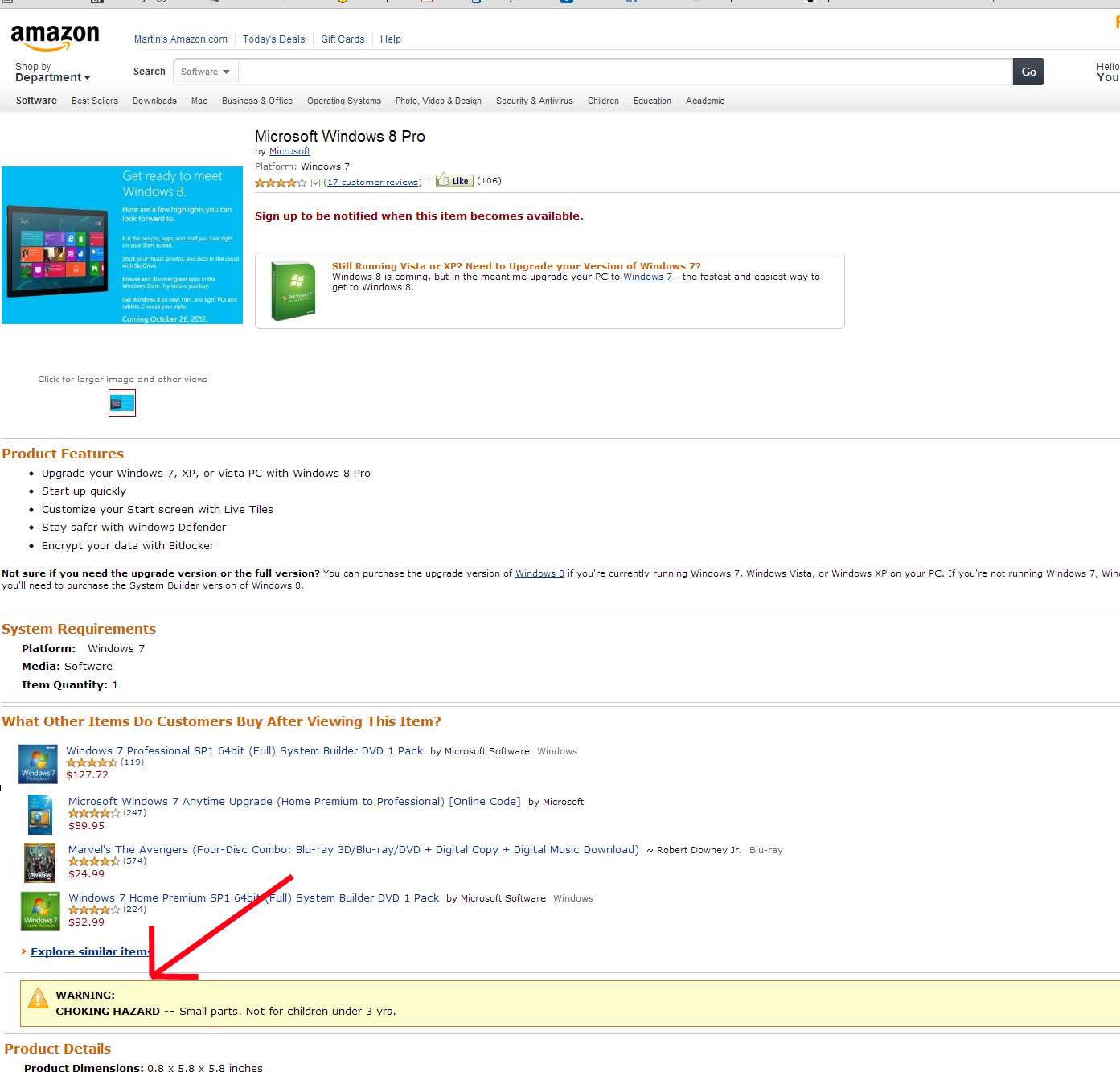The image size is (1120, 1072).
Task: Click the Windows 8 promo main image
Action: (122, 245)
